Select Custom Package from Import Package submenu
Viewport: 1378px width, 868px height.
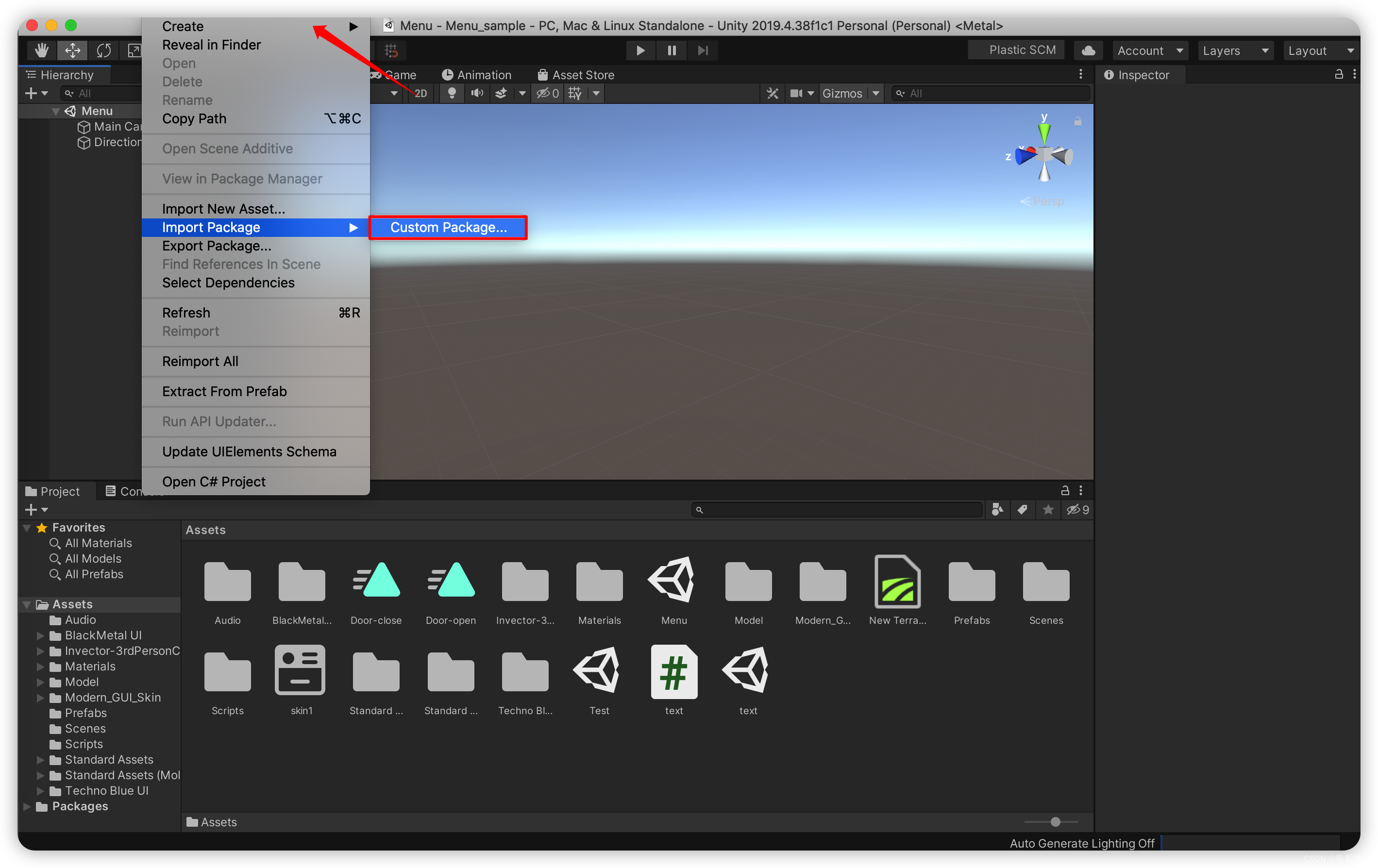[x=448, y=227]
